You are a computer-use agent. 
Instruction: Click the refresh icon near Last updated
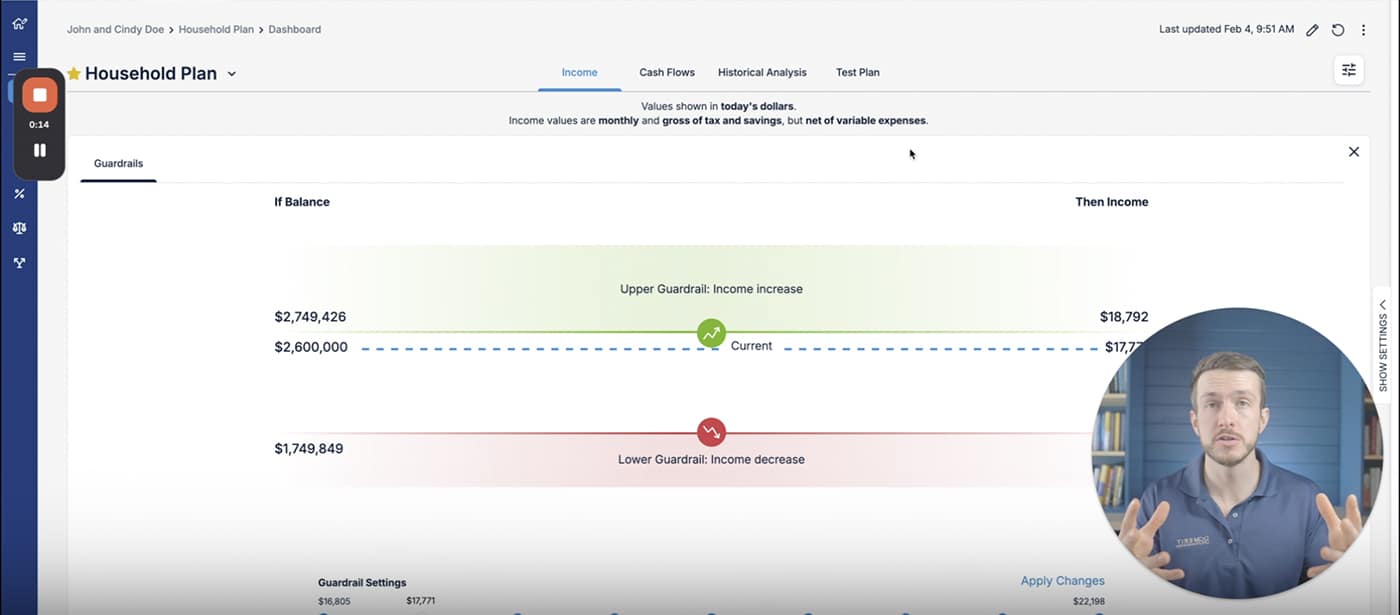click(x=1338, y=30)
